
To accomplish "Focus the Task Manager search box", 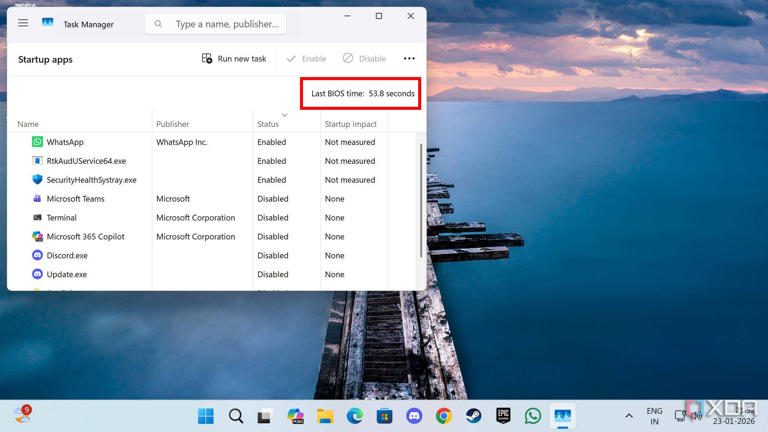I will 225,24.
